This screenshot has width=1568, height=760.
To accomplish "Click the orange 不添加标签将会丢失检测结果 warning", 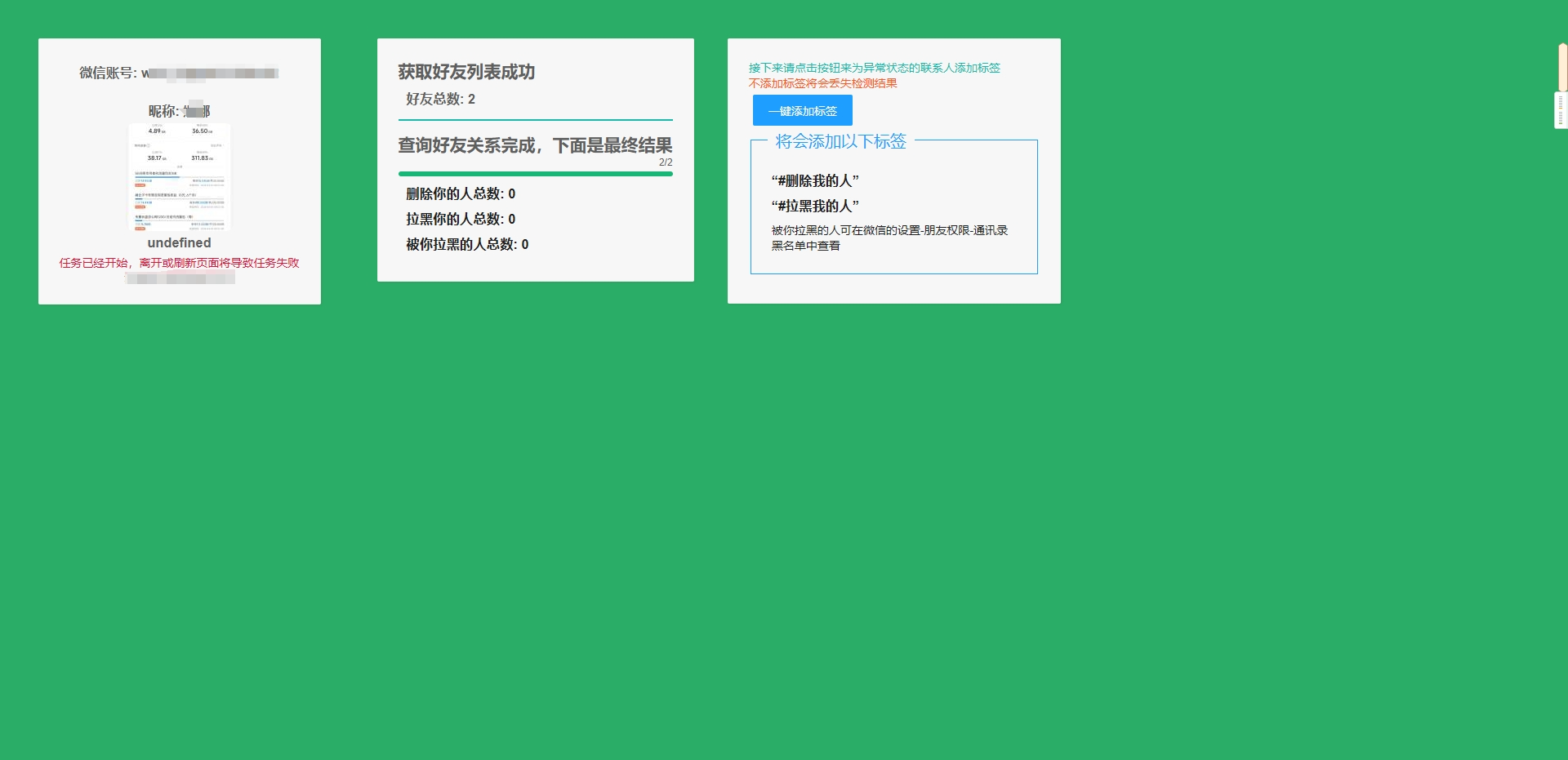I will [x=823, y=83].
